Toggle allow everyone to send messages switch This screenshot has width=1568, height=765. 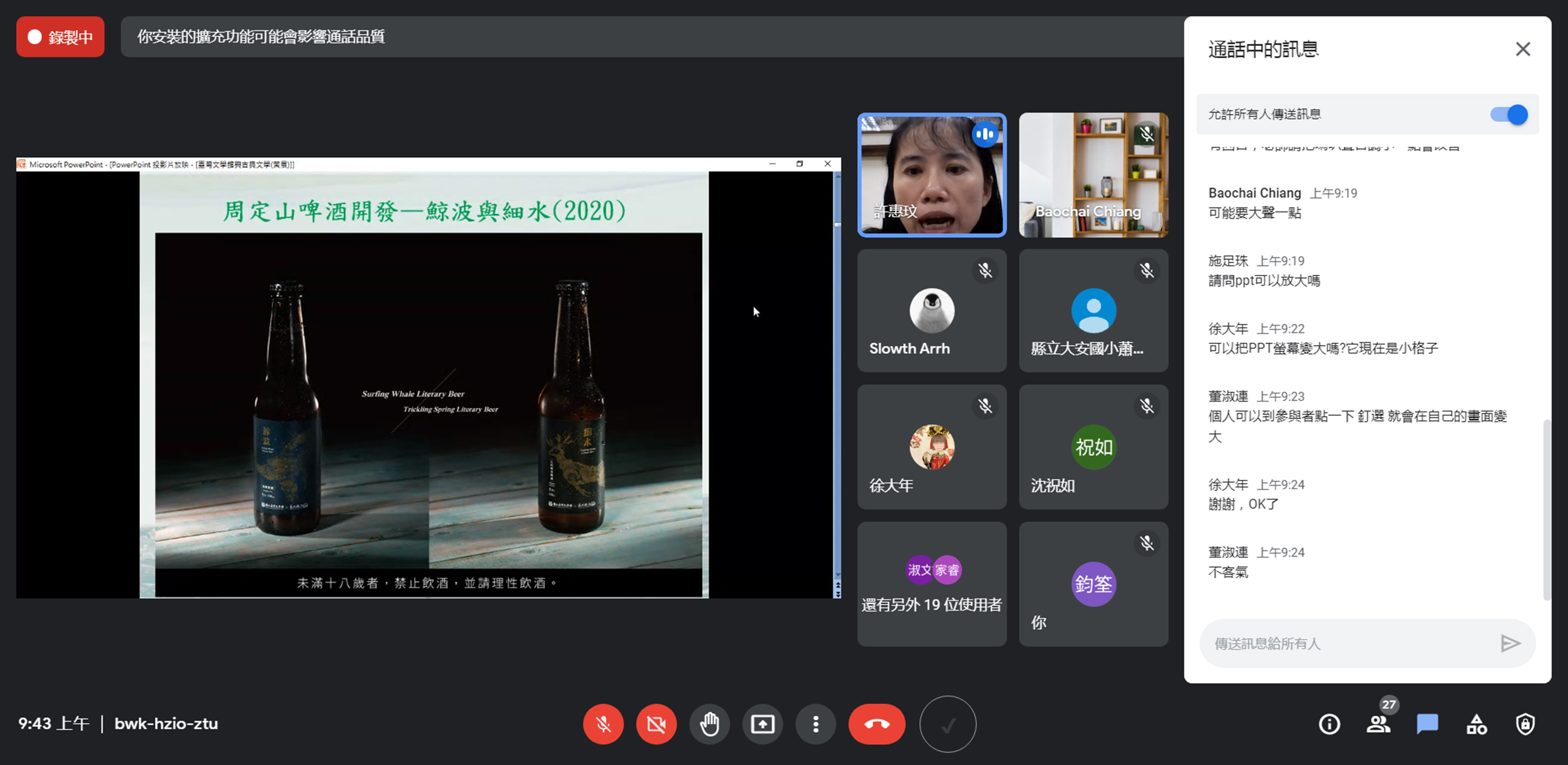[x=1508, y=114]
